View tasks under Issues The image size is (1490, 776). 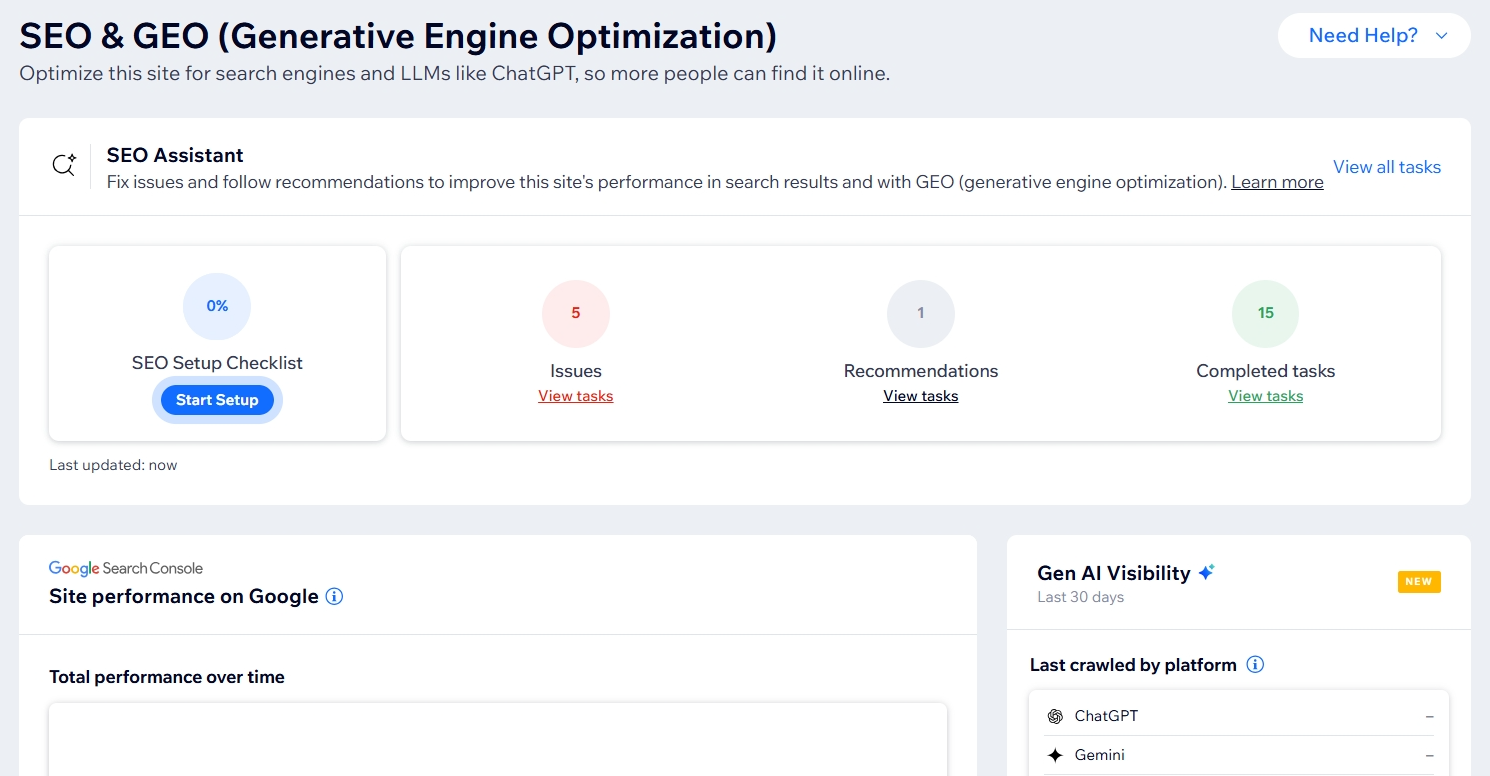(576, 396)
